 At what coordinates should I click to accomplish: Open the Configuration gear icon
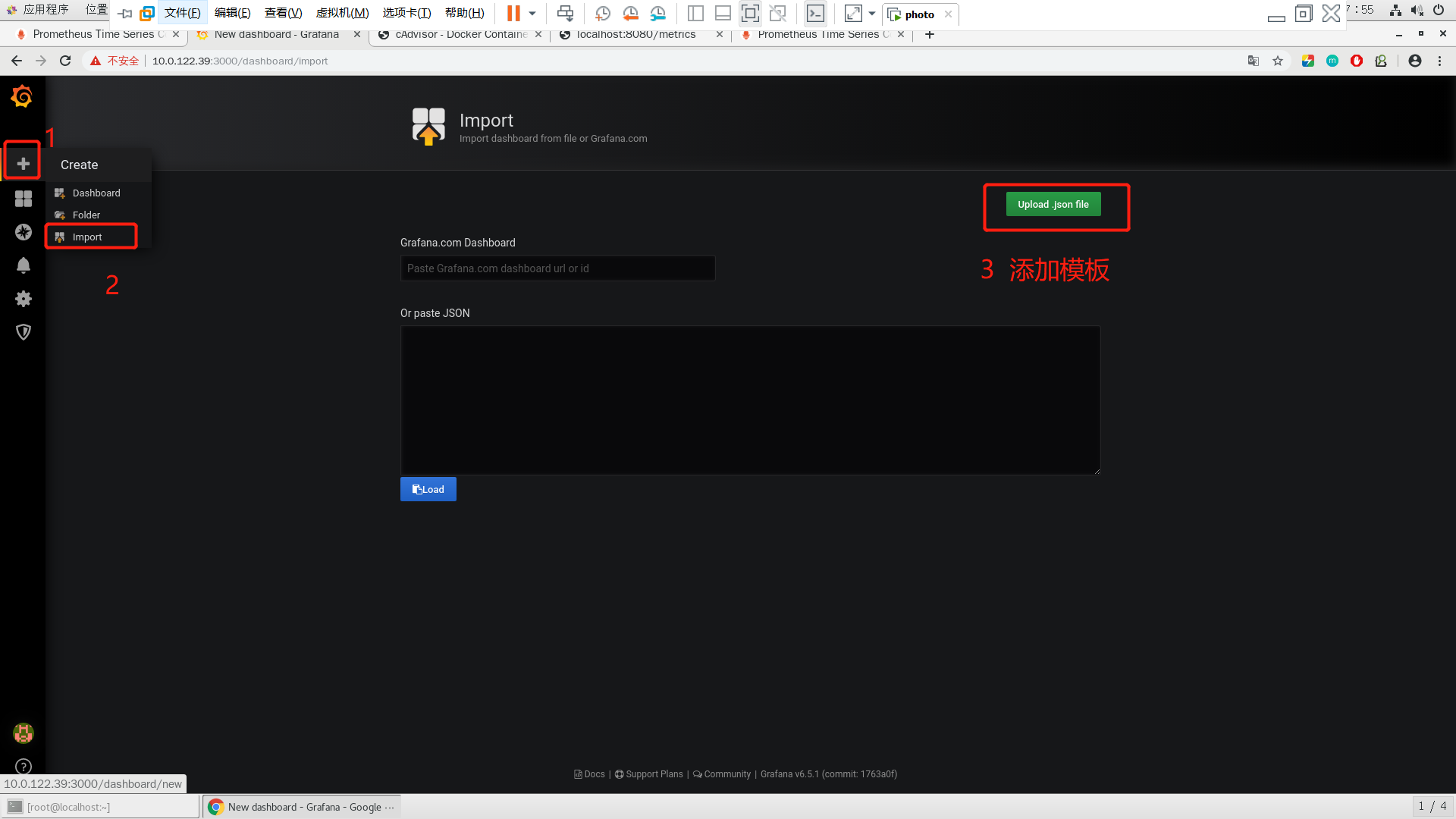(23, 299)
